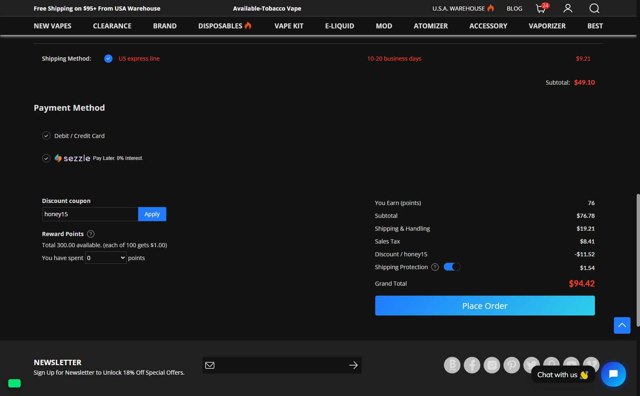Click the Chat with us bubble
The height and width of the screenshot is (396, 640).
562,375
